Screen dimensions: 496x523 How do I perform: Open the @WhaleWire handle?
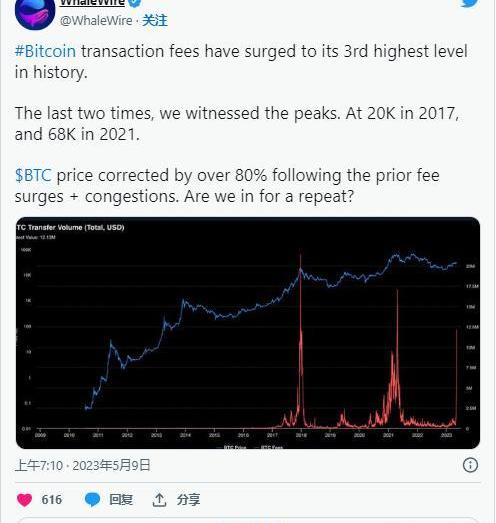click(96, 21)
